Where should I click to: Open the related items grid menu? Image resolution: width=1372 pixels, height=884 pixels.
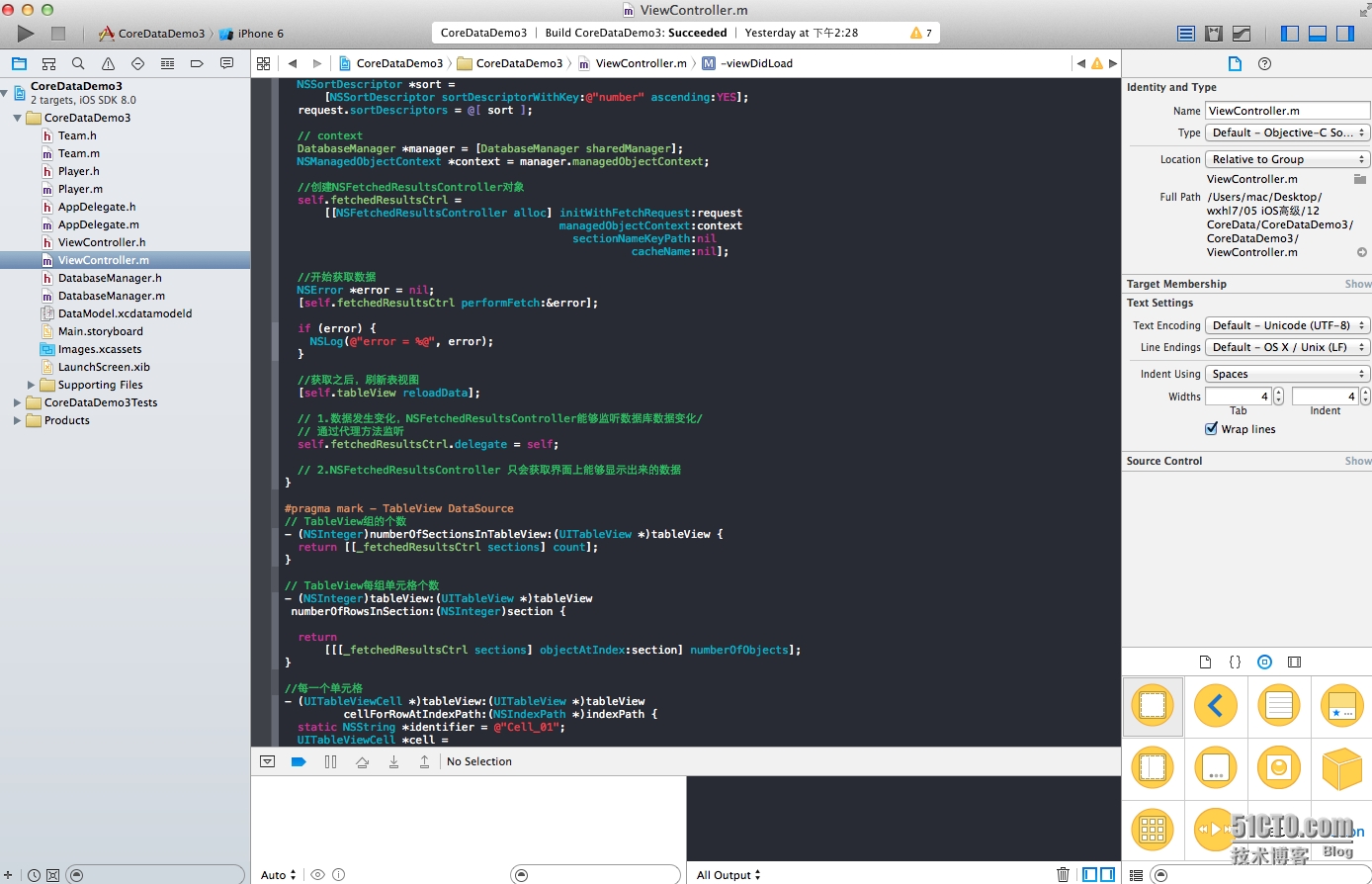pyautogui.click(x=263, y=63)
